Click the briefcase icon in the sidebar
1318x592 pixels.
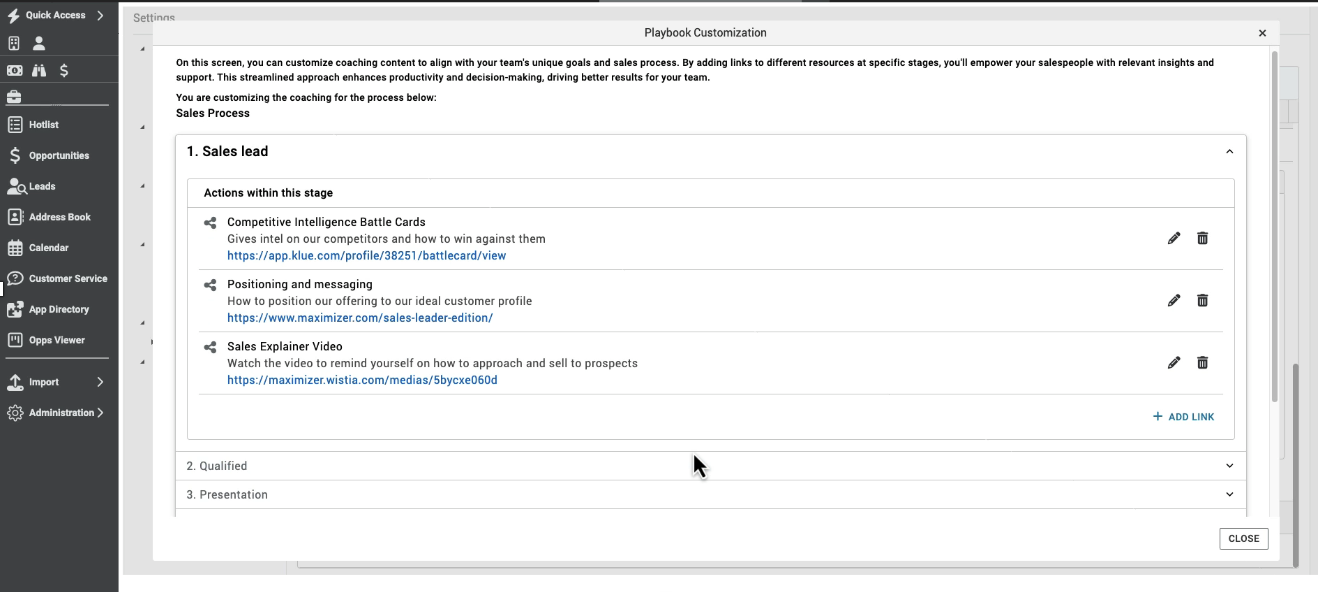14,97
